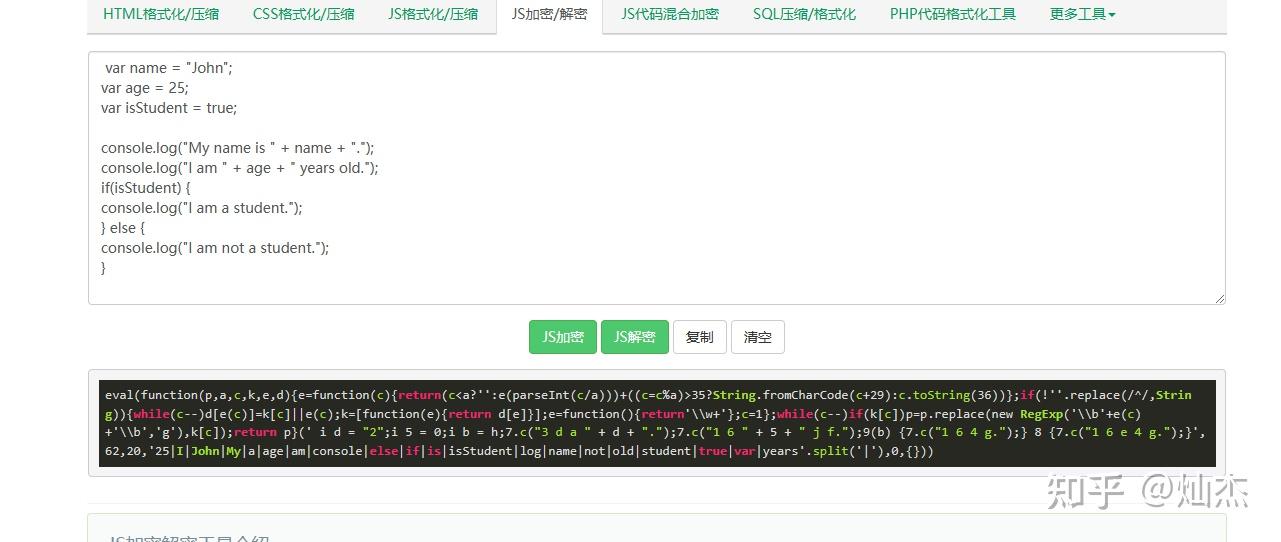Click the line 'var isStudent = true;'
The height and width of the screenshot is (542, 1281).
pos(169,108)
